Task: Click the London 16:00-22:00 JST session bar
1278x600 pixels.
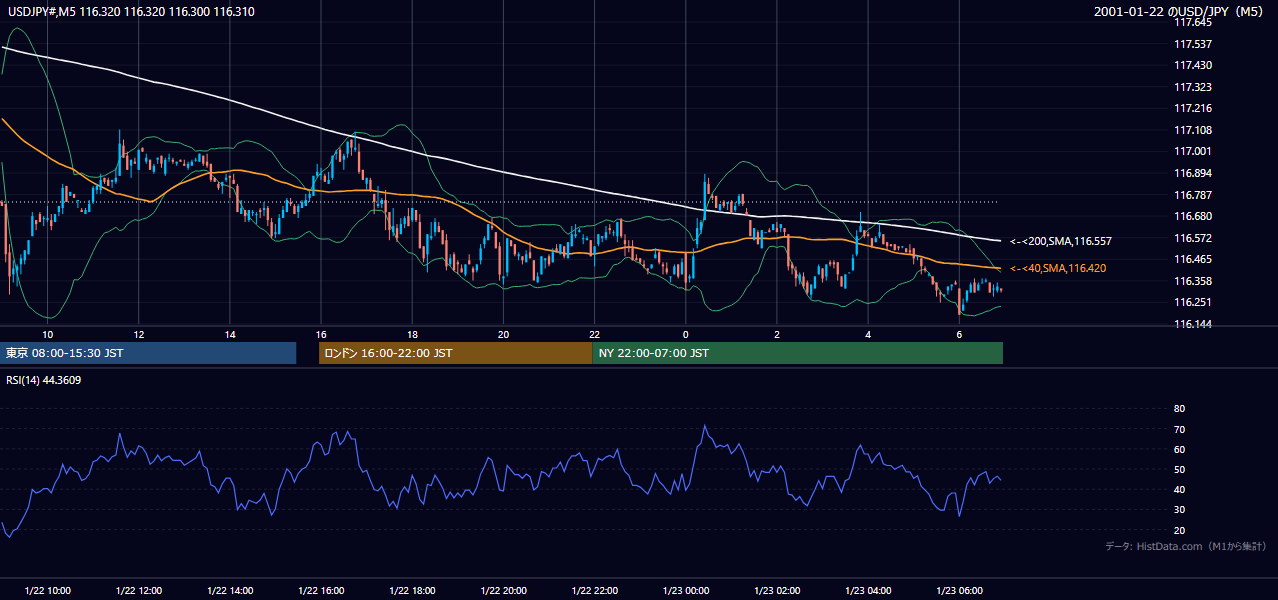Action: [456, 353]
